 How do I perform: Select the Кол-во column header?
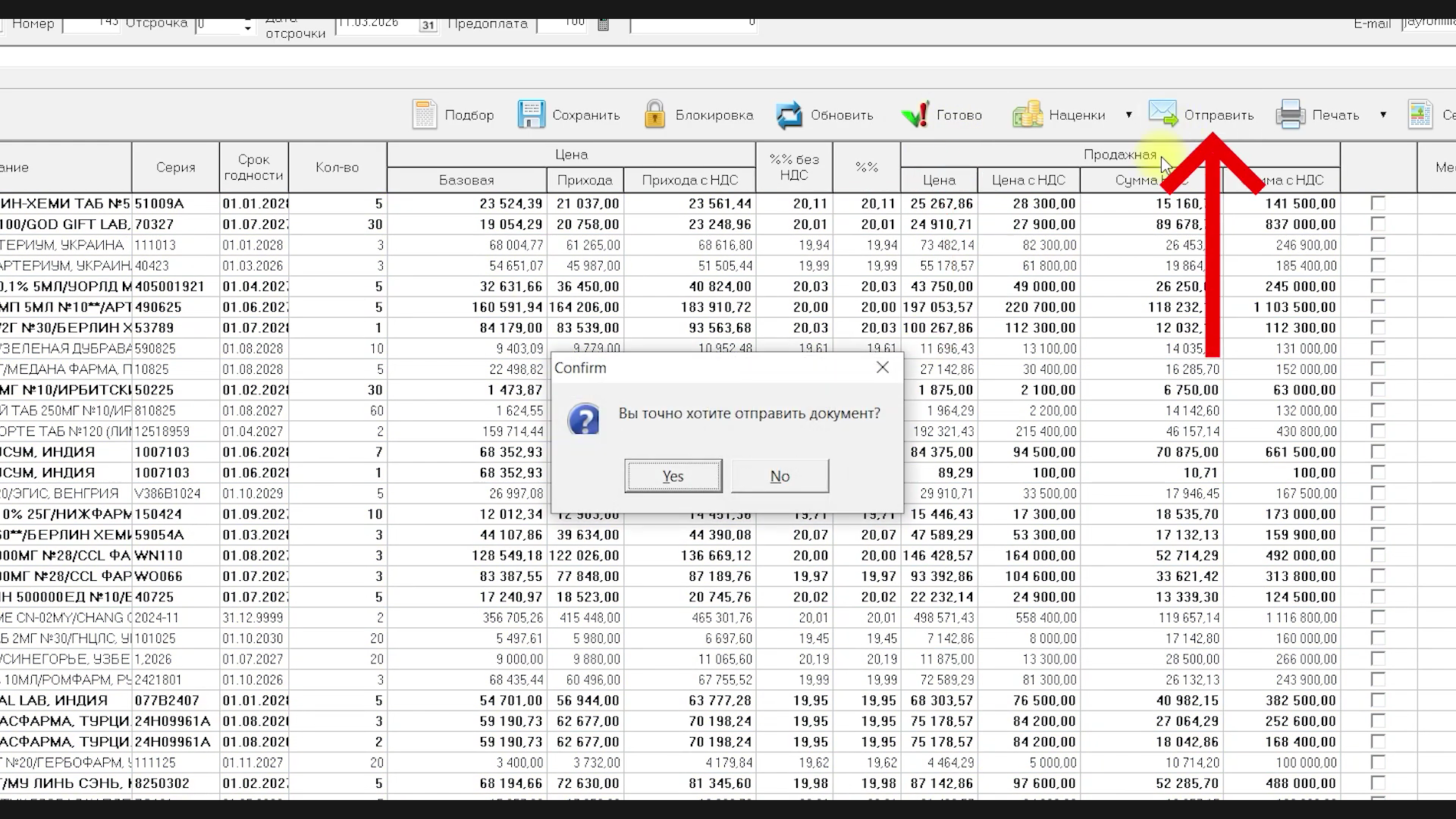(x=337, y=168)
